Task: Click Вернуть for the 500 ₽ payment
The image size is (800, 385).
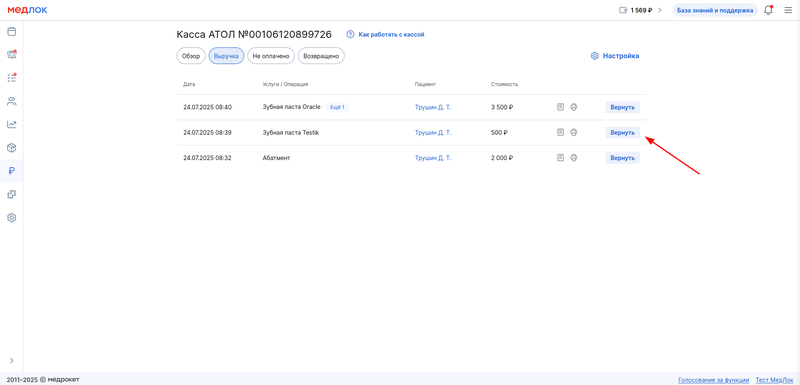Action: tap(622, 133)
